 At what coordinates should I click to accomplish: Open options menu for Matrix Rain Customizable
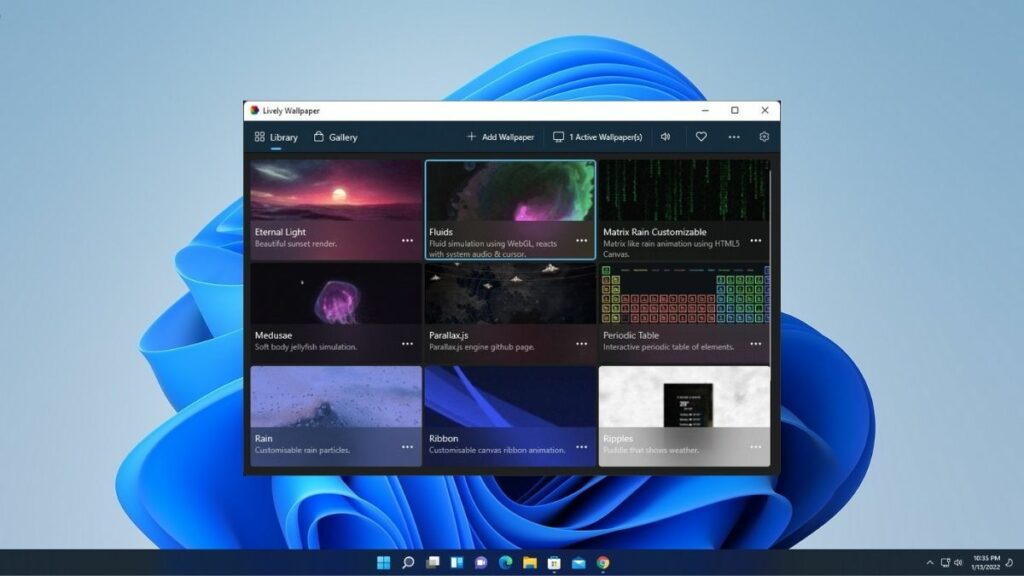pos(756,241)
